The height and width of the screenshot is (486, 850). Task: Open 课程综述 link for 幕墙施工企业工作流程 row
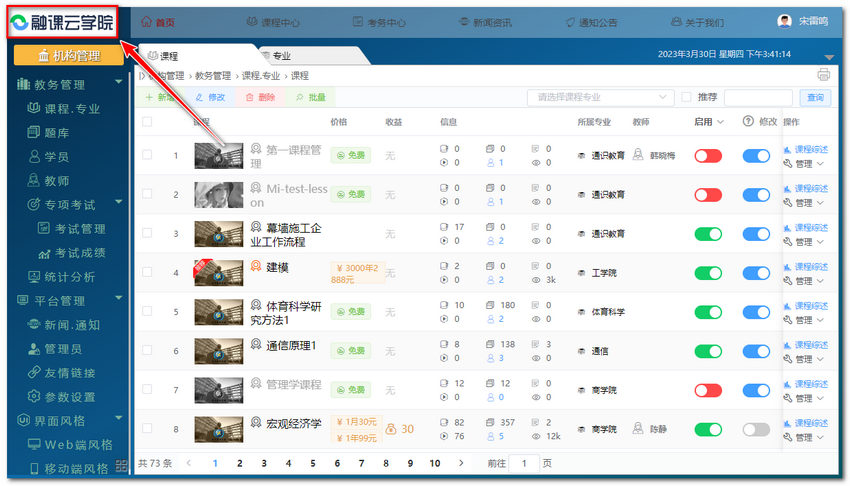(x=810, y=226)
